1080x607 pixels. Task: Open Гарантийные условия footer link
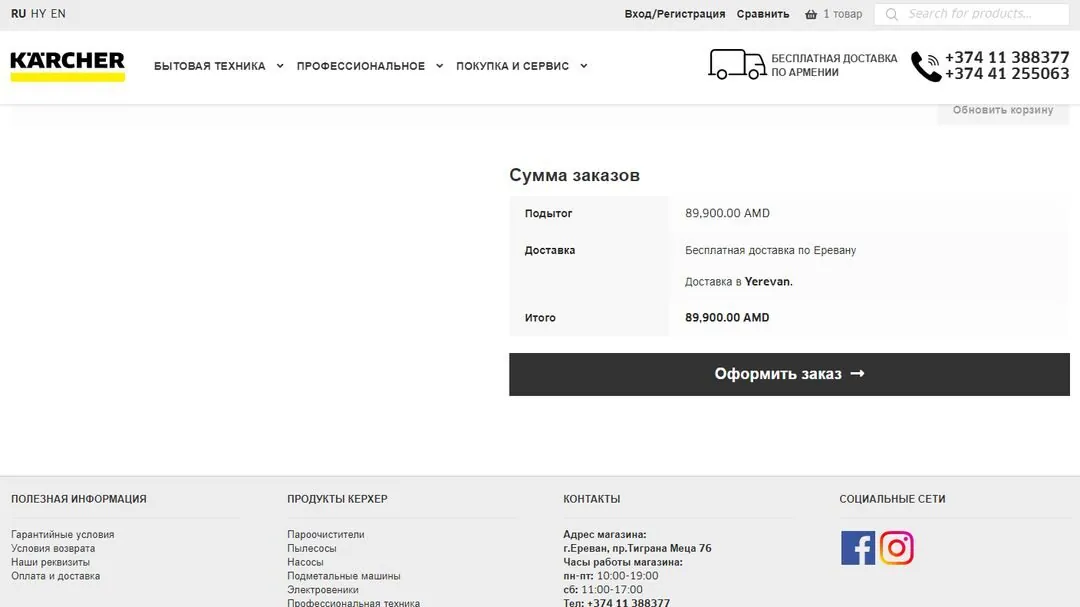(63, 534)
